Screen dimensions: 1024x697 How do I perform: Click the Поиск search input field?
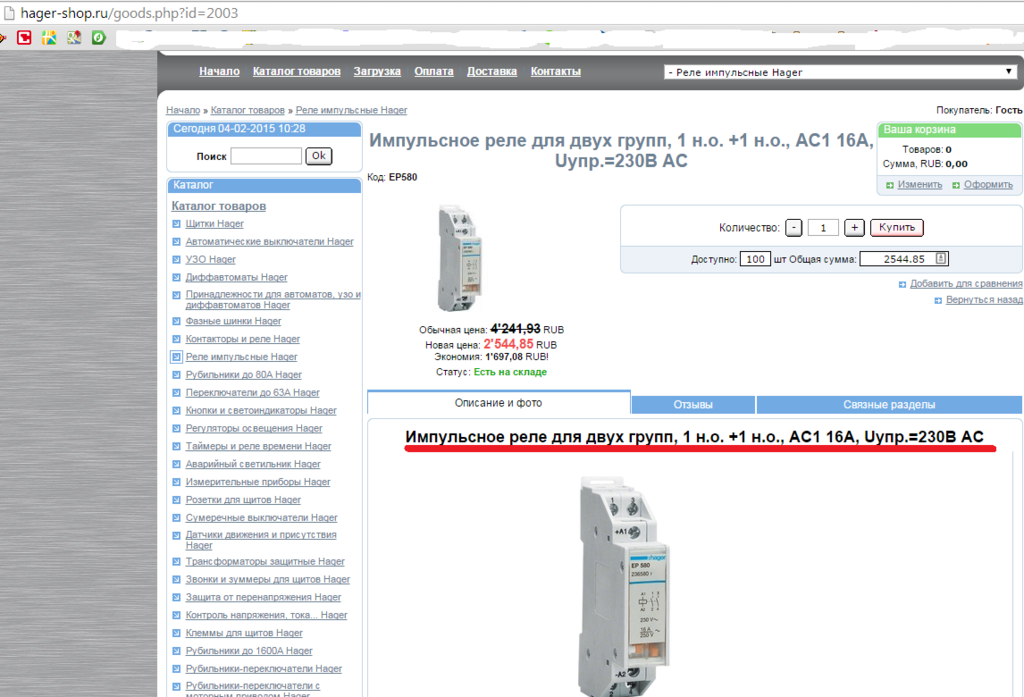266,156
